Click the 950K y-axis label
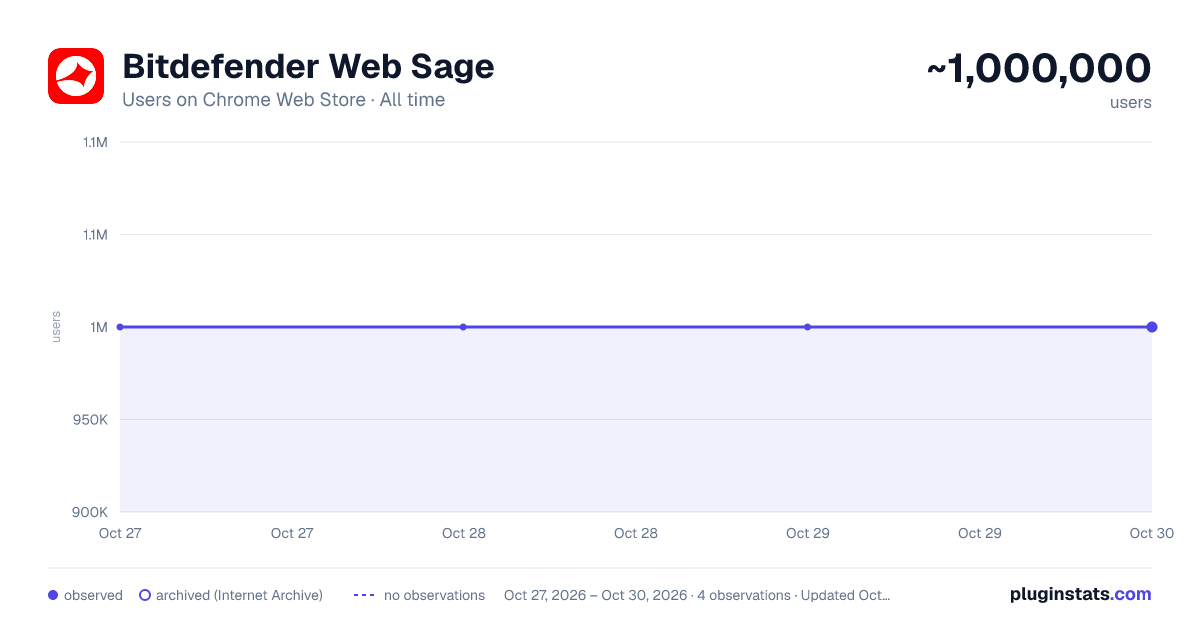 click(x=91, y=419)
